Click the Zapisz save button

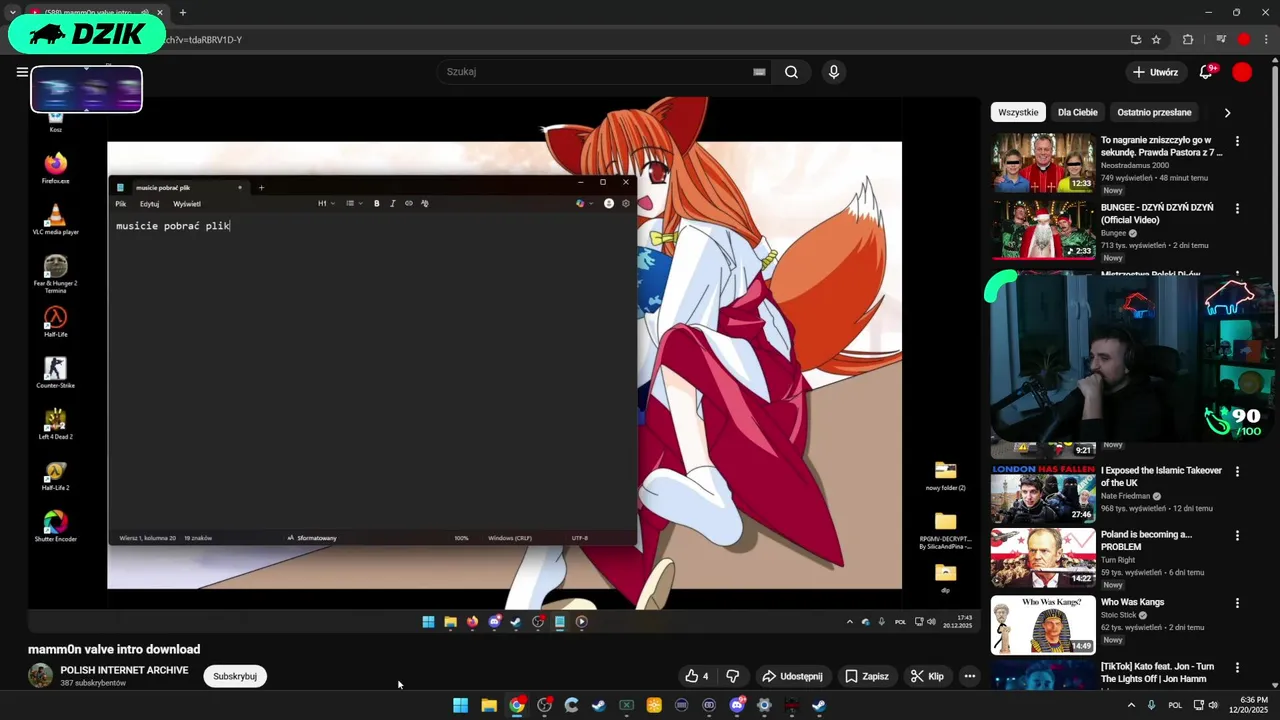[866, 676]
